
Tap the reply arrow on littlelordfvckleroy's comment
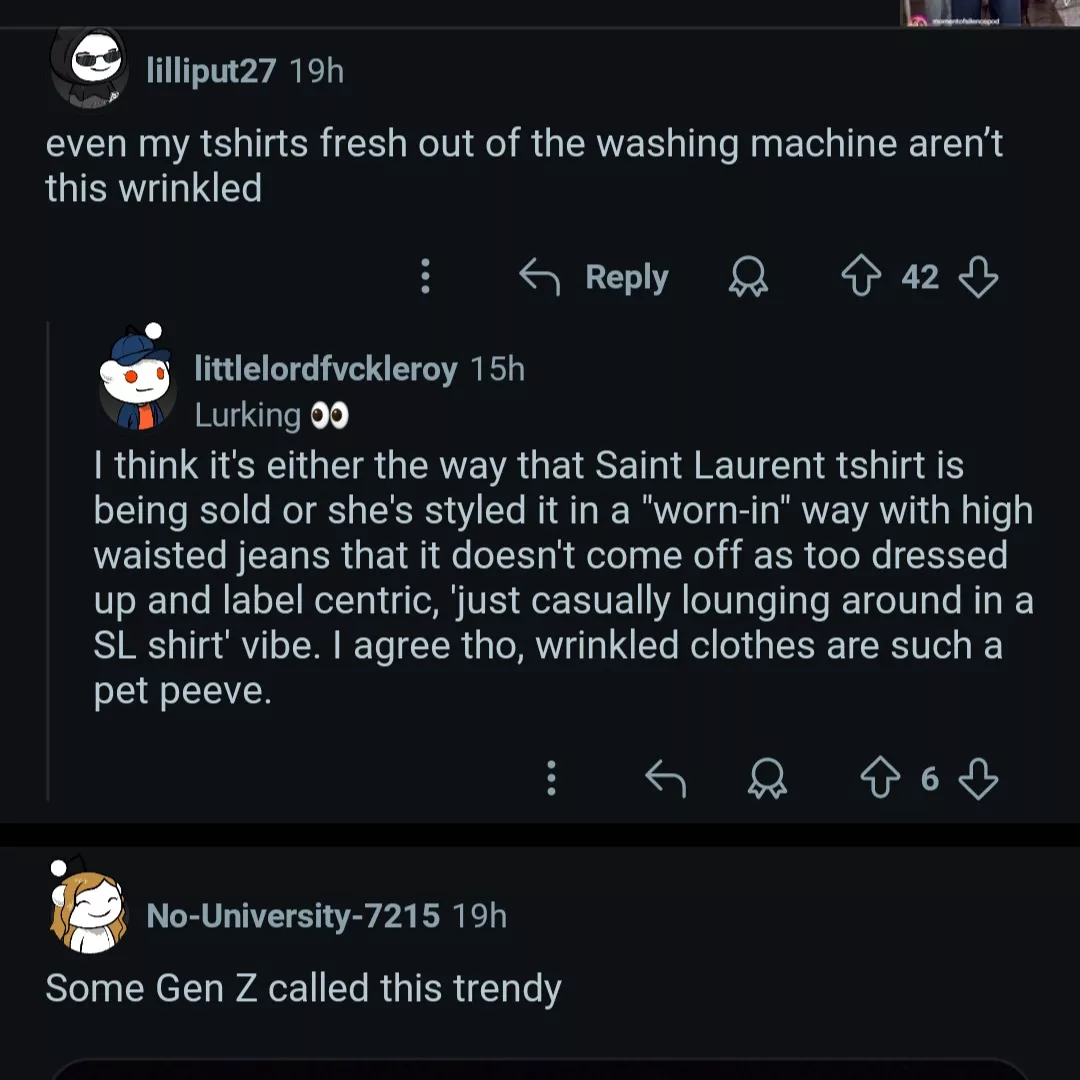[x=665, y=778]
